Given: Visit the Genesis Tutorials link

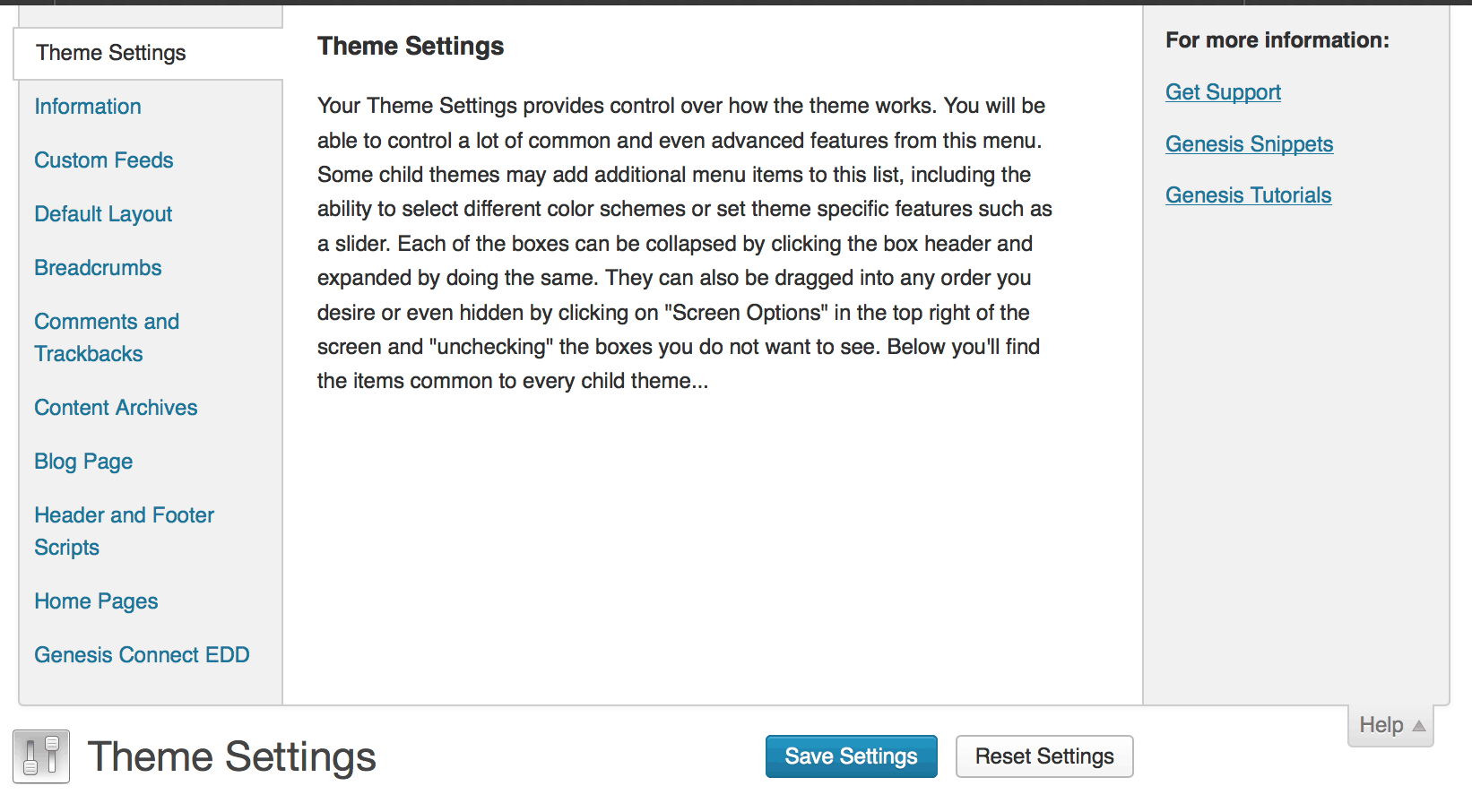Looking at the screenshot, I should [1248, 195].
